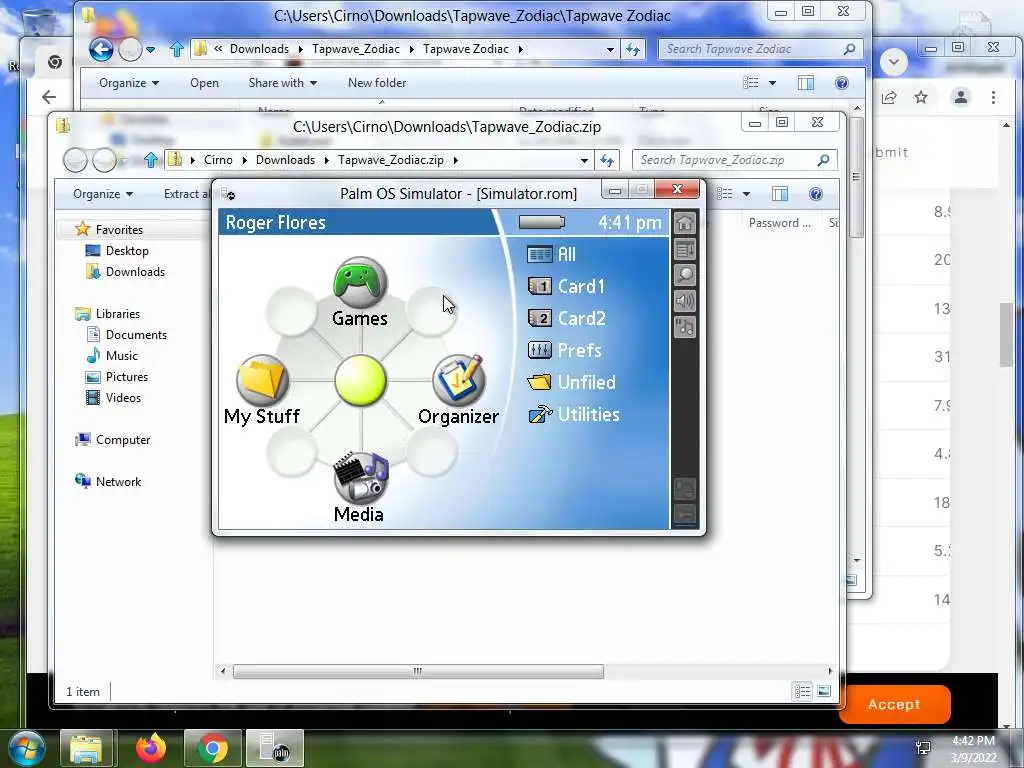The image size is (1024, 768).
Task: Select Desktop in navigation pane
Action: click(x=127, y=251)
